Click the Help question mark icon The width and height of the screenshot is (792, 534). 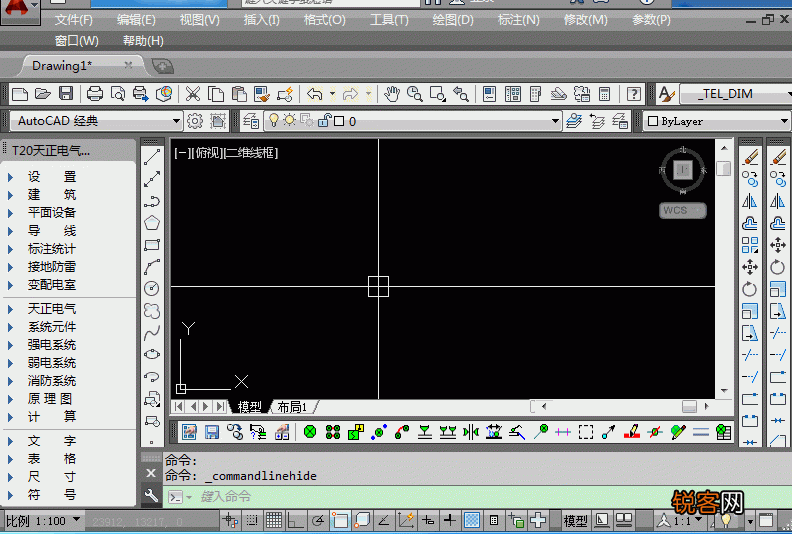[633, 94]
